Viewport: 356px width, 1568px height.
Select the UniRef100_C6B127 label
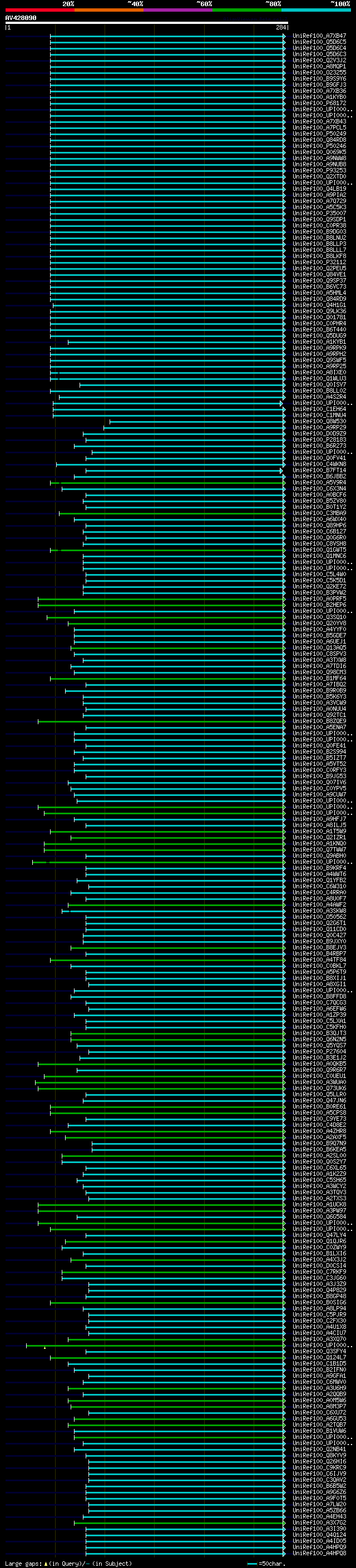(x=319, y=531)
